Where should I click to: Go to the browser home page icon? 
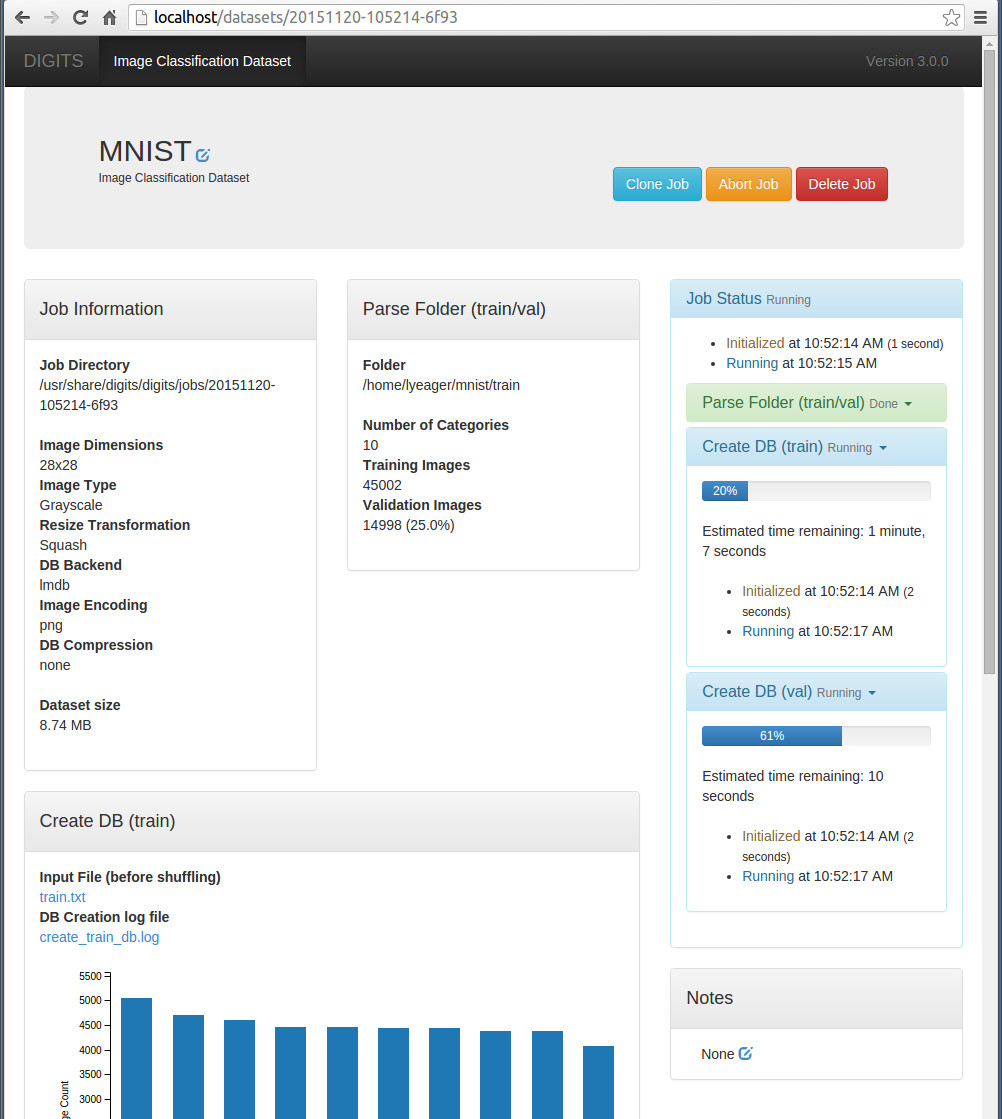[109, 17]
